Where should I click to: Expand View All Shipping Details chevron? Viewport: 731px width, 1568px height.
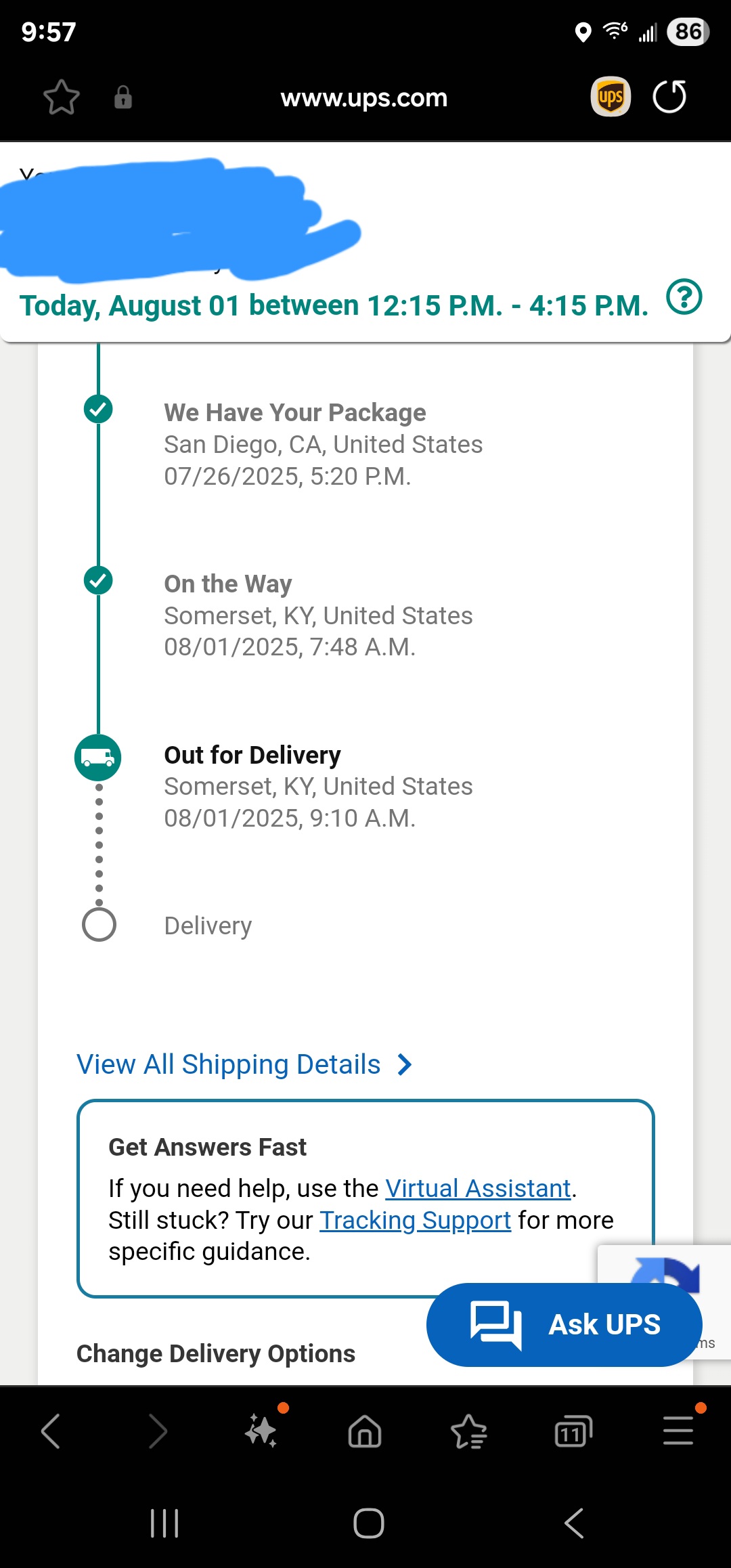(405, 1064)
